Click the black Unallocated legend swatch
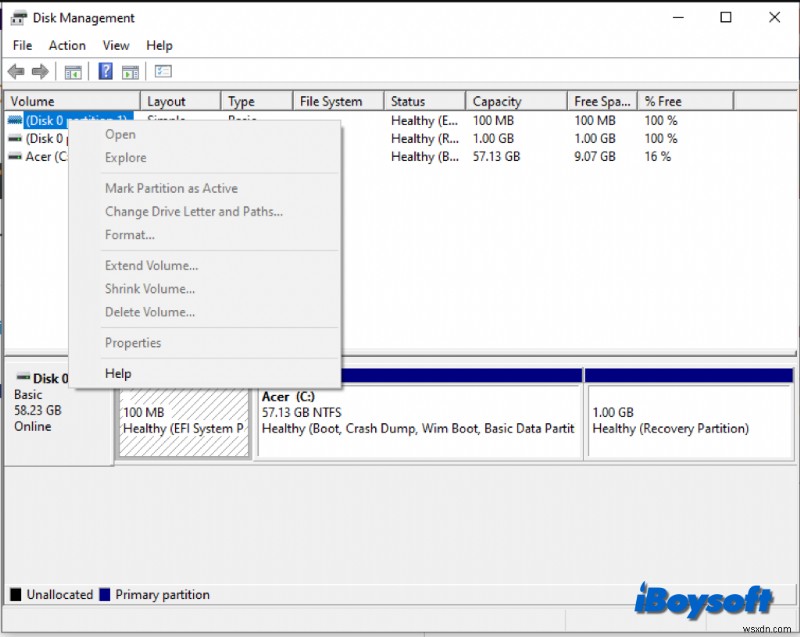 pyautogui.click(x=16, y=594)
